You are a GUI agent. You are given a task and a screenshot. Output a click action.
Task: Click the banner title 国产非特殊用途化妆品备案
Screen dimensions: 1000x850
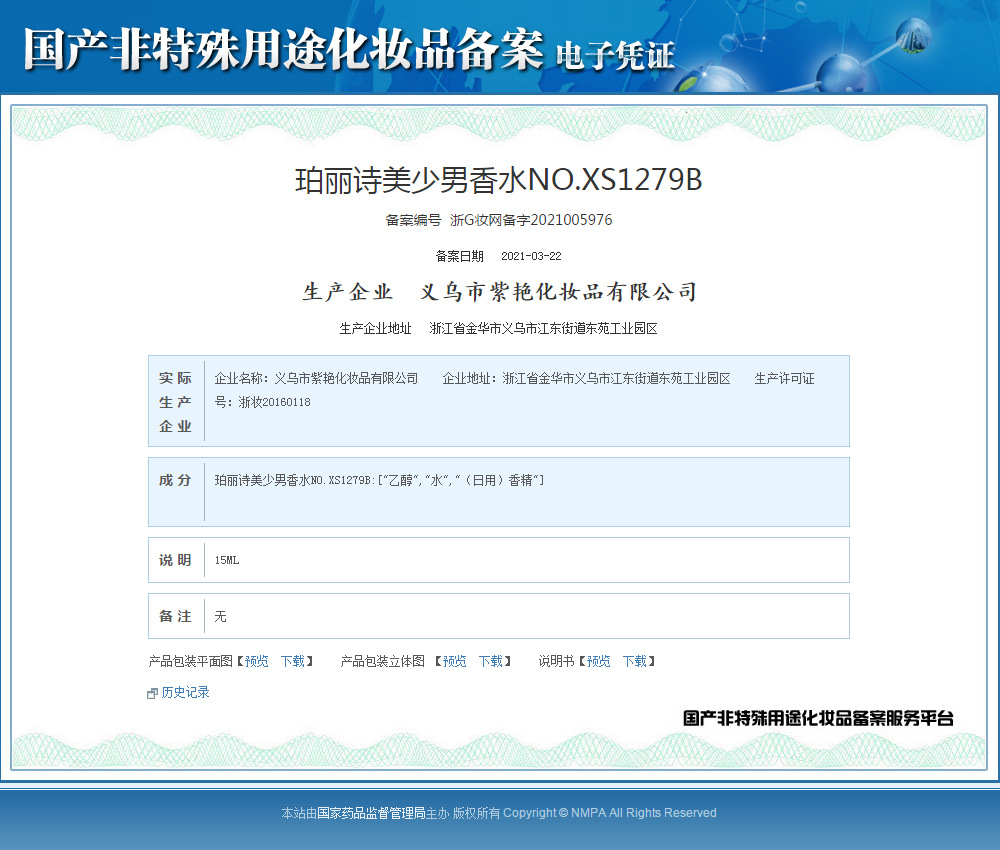(284, 49)
